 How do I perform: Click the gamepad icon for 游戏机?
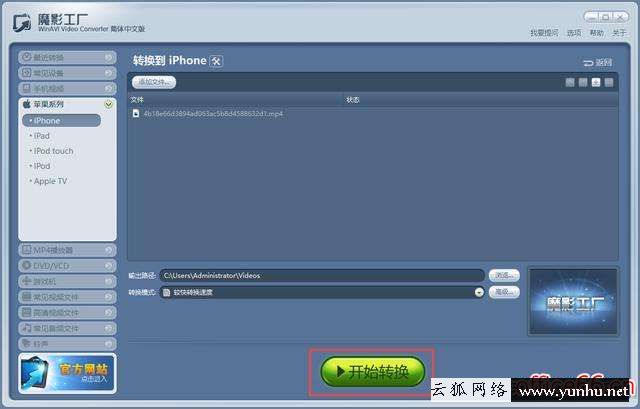click(27, 281)
